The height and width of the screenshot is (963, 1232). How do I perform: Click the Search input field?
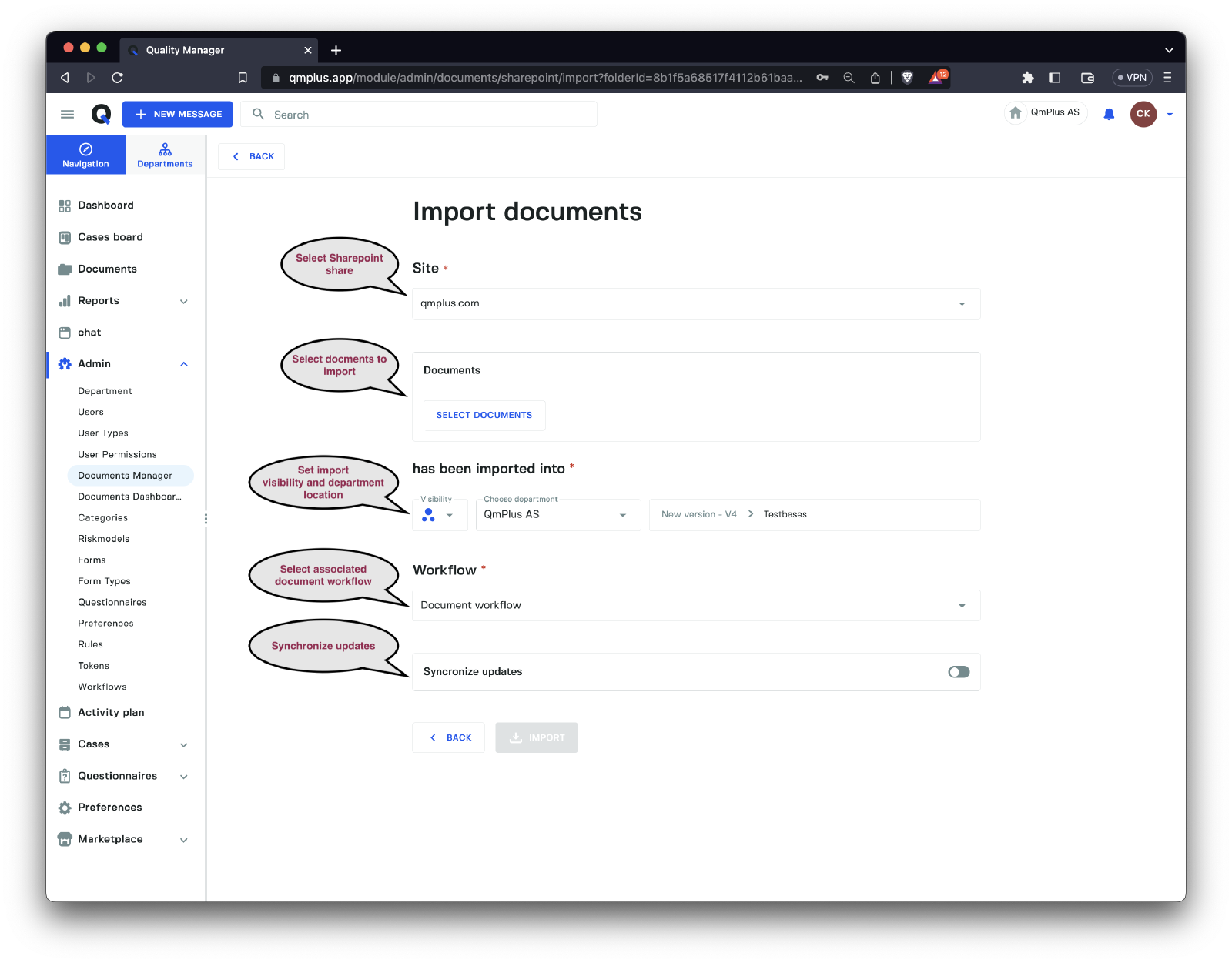[431, 115]
